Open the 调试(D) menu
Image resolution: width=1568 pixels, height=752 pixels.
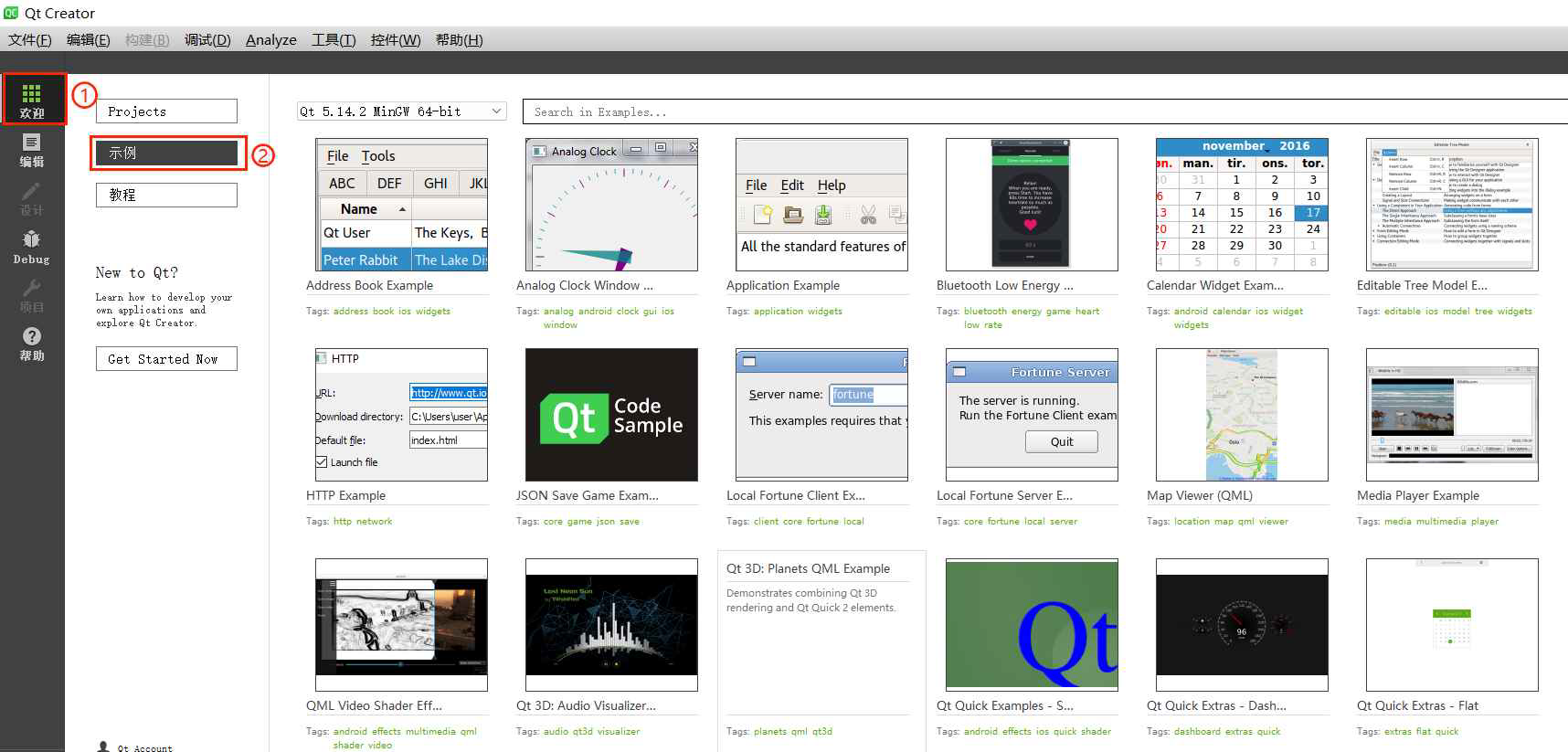tap(207, 39)
